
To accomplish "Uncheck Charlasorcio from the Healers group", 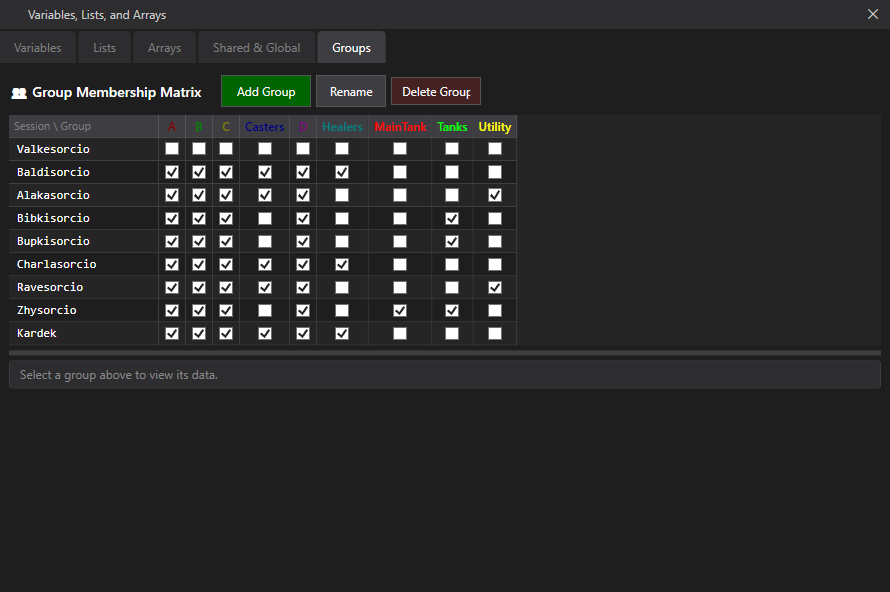I will 342,264.
